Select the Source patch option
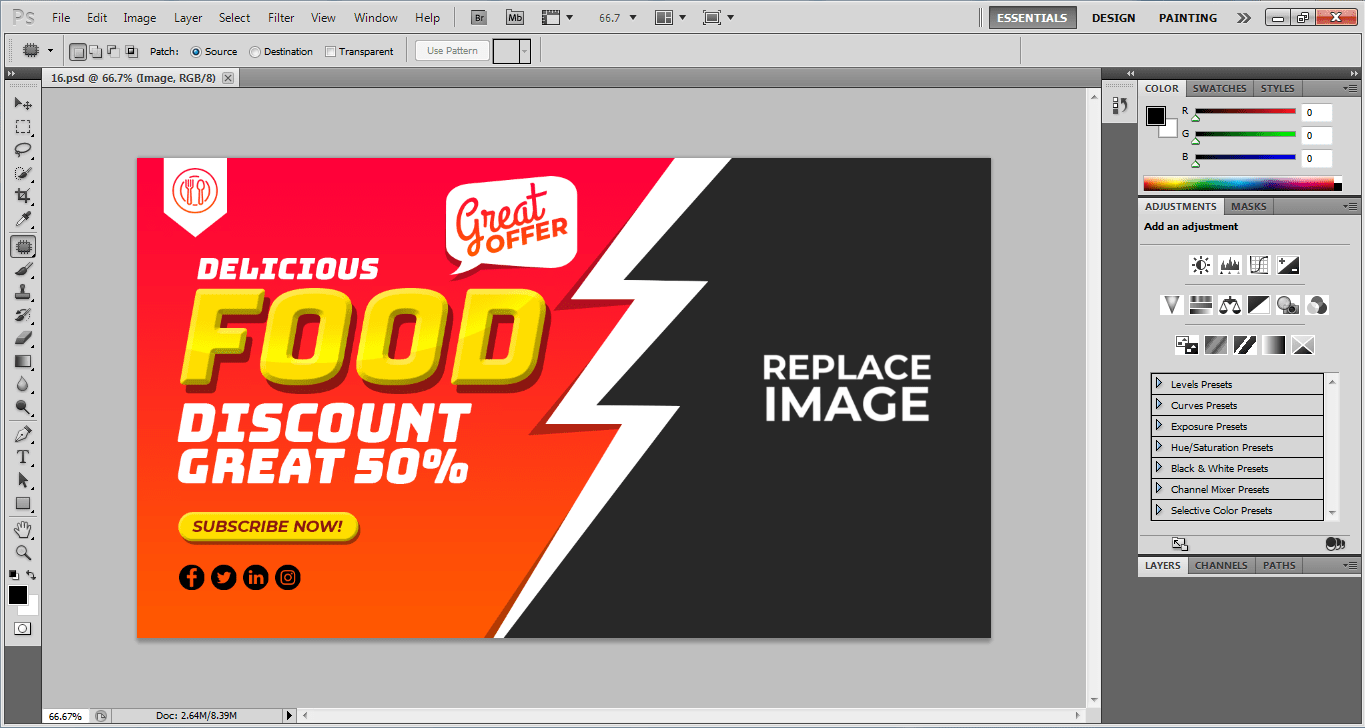The image size is (1365, 728). click(196, 52)
